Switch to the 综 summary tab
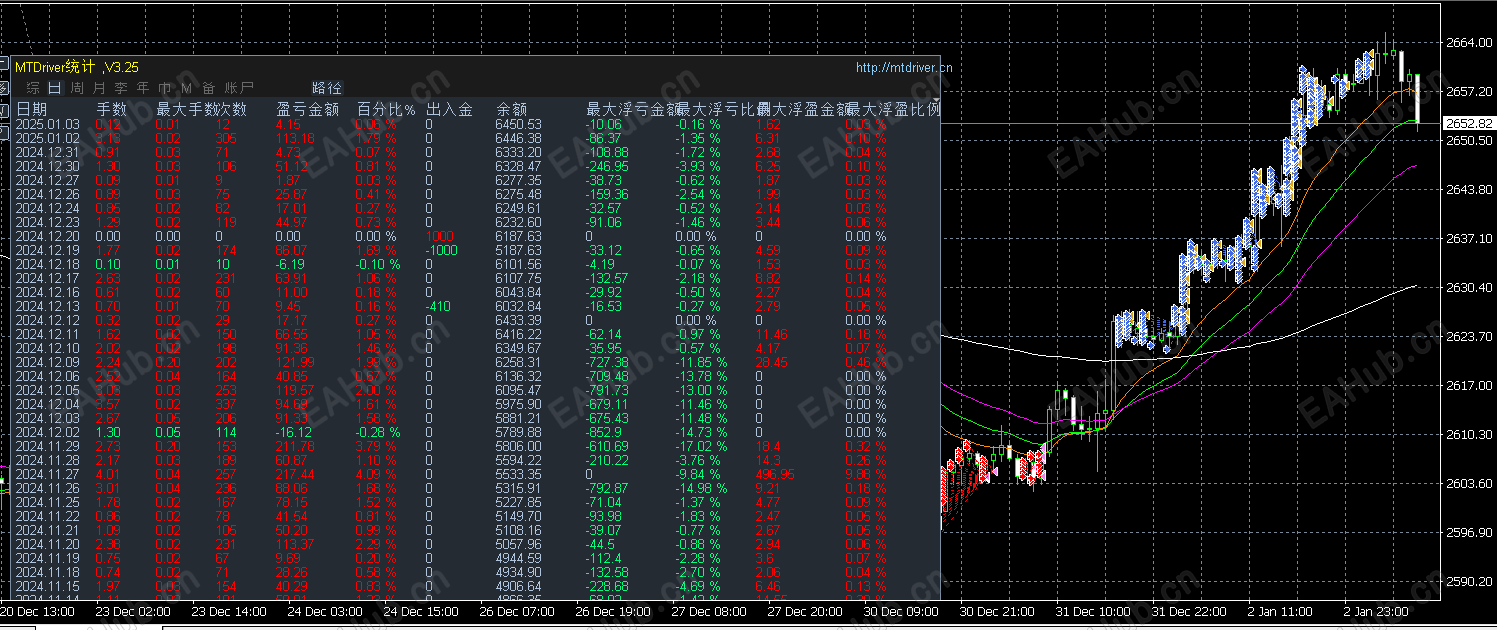Viewport: 1497px width, 630px height. [33, 88]
